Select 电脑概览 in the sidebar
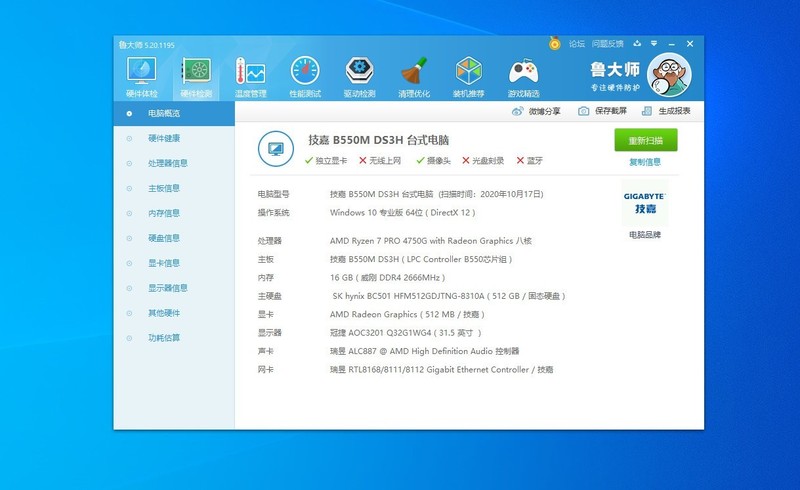 [174, 113]
